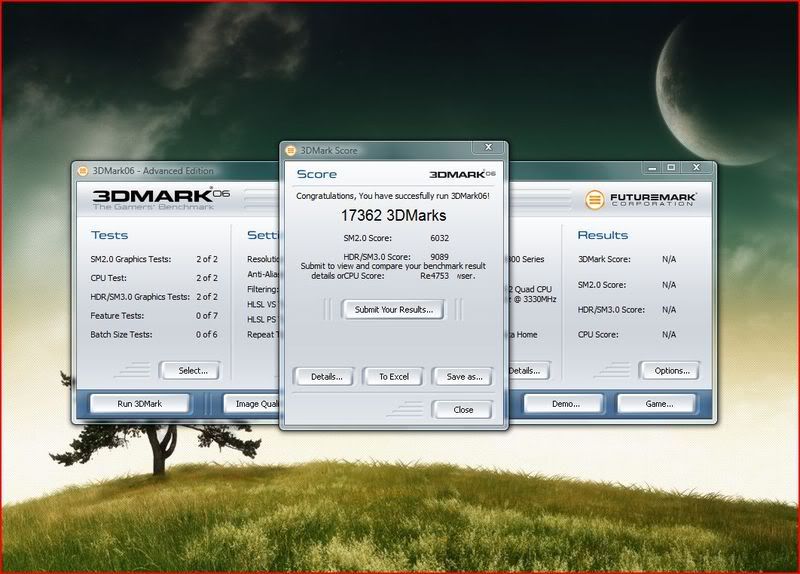Viewport: 800px width, 574px height.
Task: Click the Feature Tests count 0 of 7
Action: pyautogui.click(x=207, y=316)
